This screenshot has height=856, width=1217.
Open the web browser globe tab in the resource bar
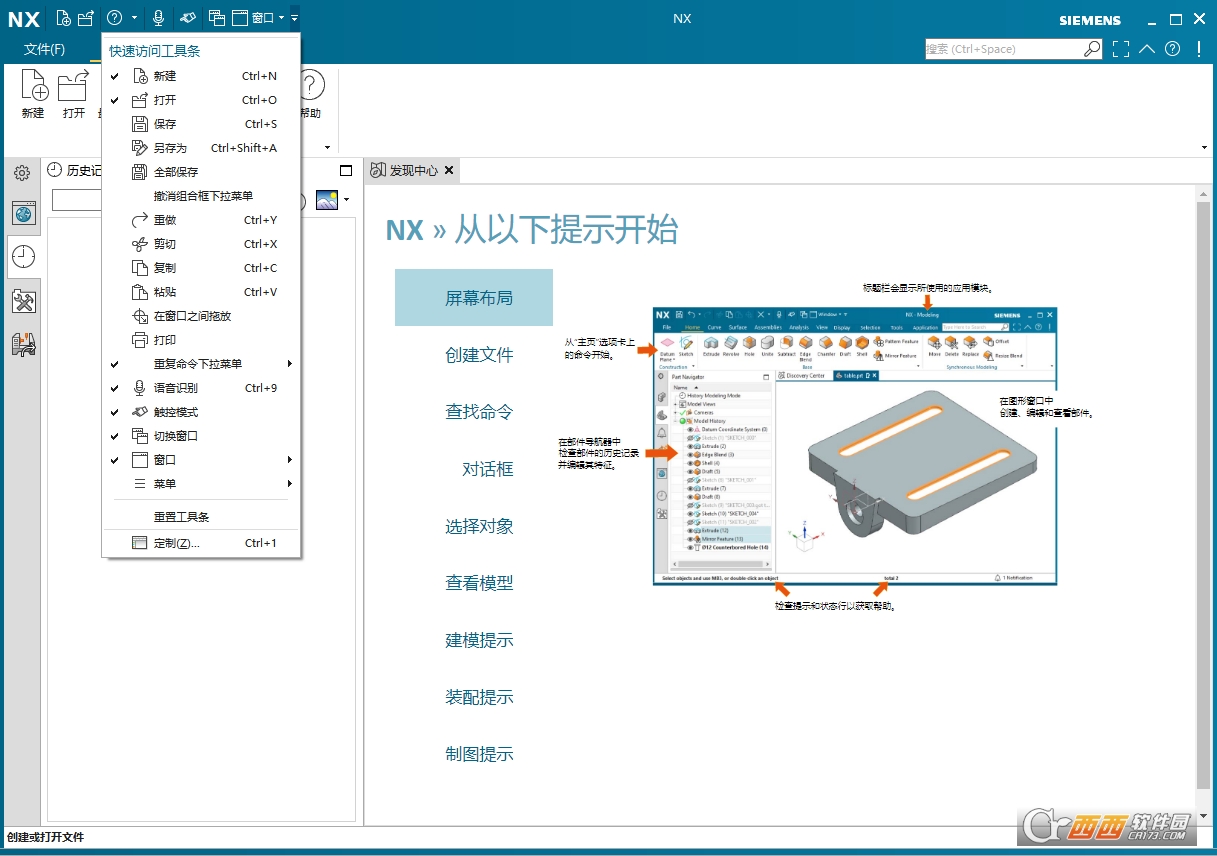[24, 213]
